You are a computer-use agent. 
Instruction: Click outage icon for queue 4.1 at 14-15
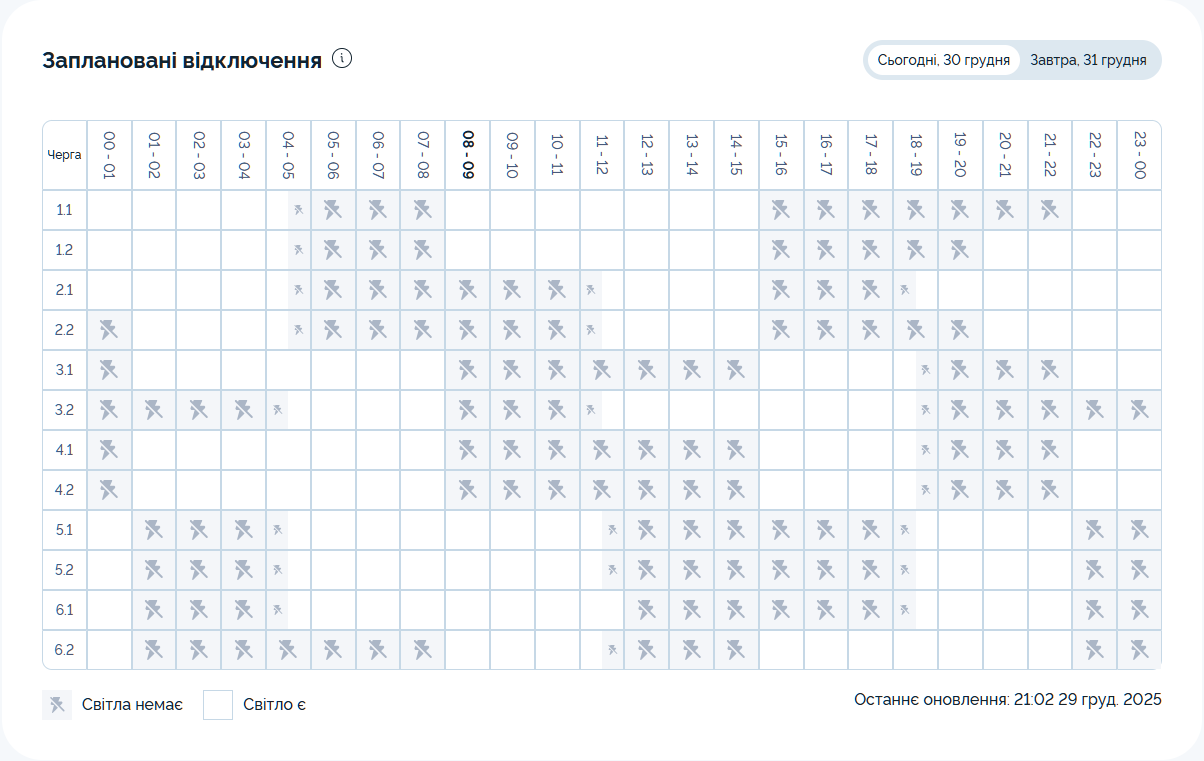[736, 450]
